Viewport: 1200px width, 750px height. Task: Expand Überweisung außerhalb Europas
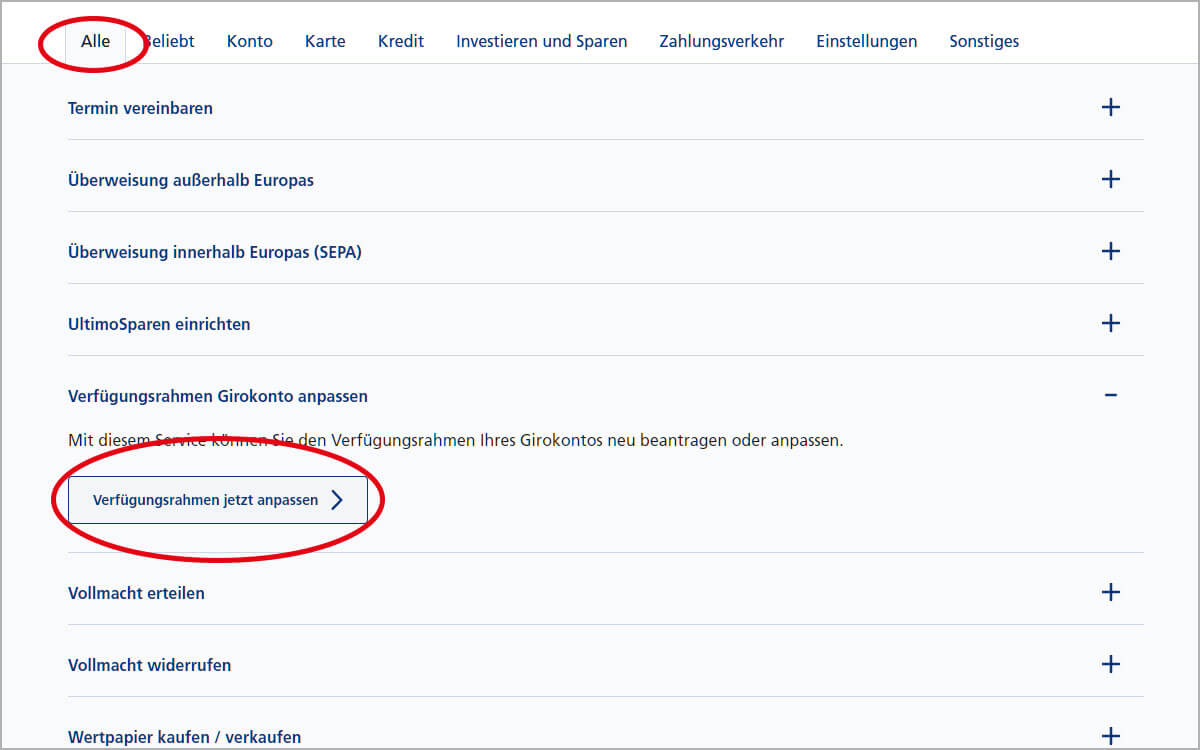point(1110,179)
